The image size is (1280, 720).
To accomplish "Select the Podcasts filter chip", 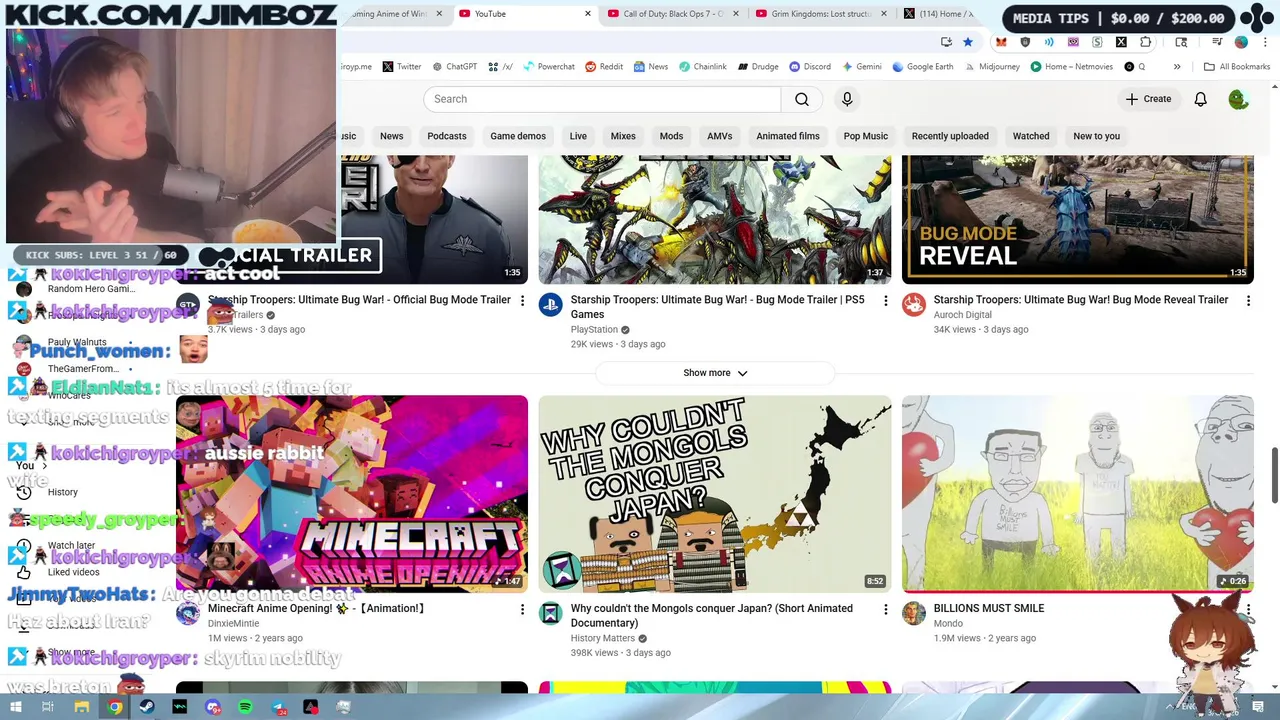I will click(447, 136).
